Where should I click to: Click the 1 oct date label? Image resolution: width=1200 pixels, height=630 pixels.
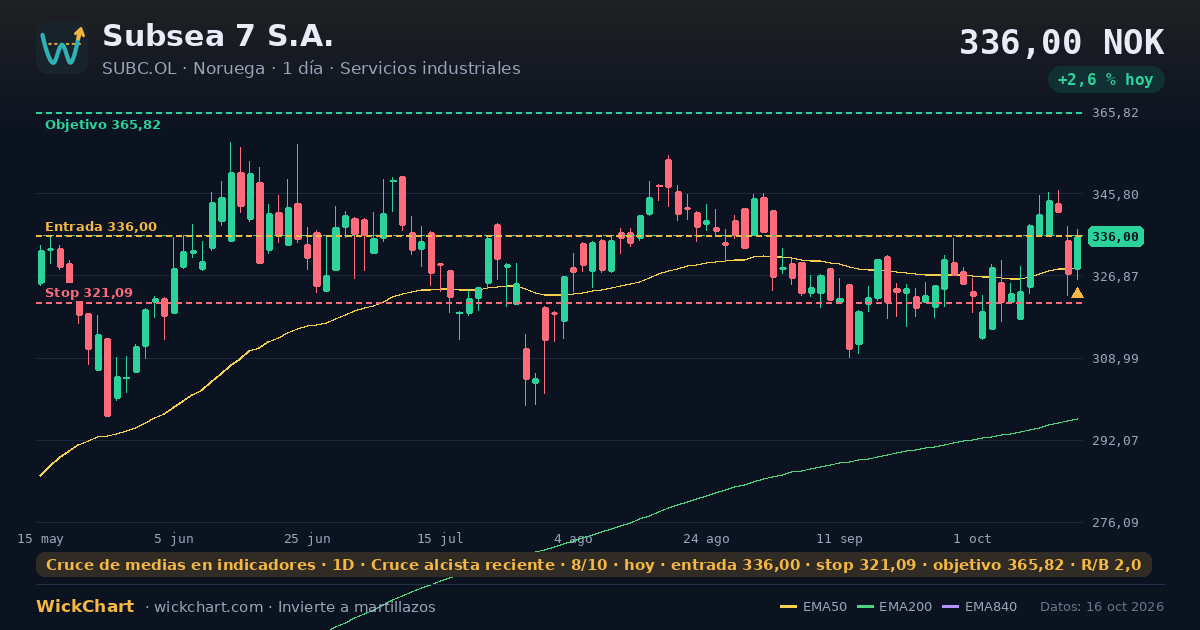[x=972, y=538]
